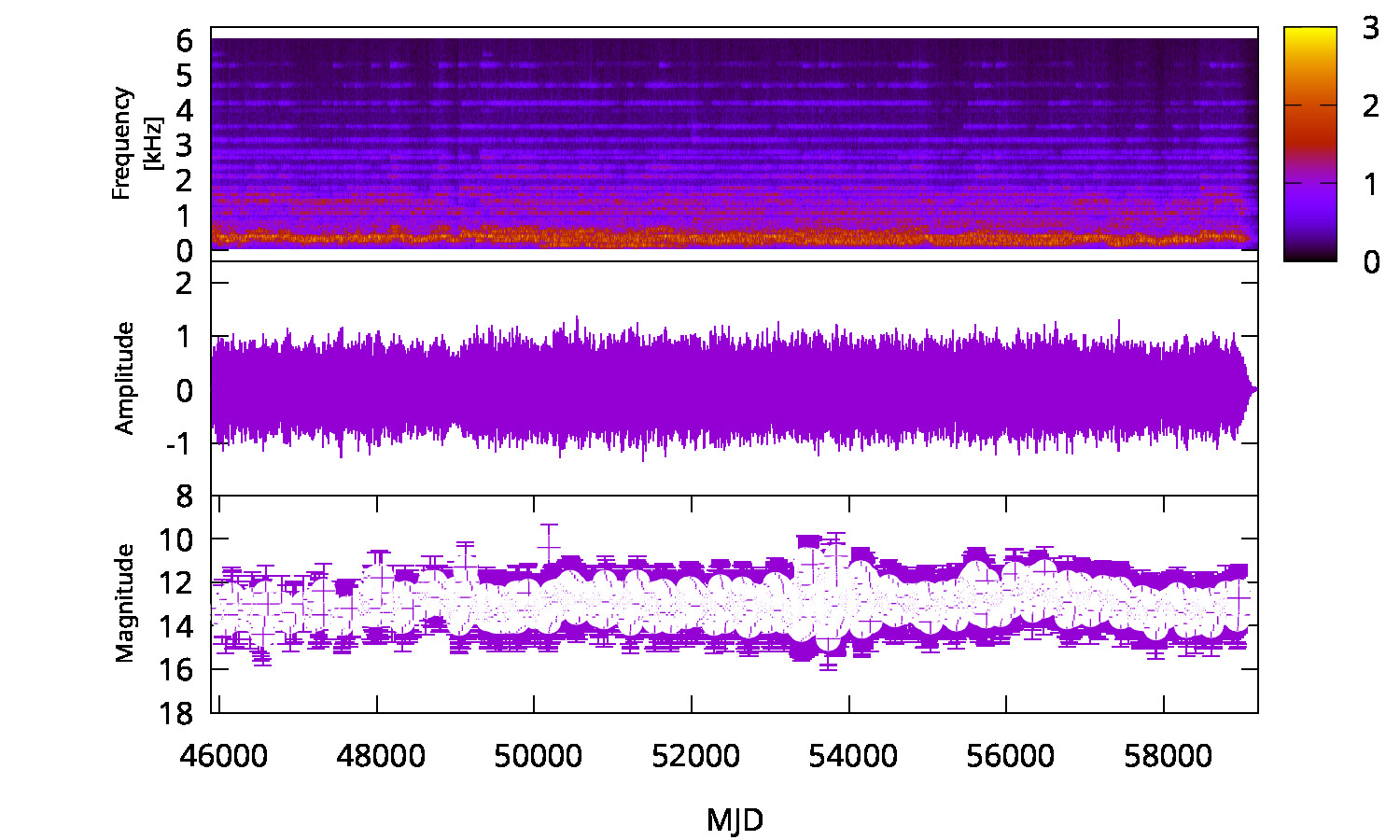Image resolution: width=1400 pixels, height=840 pixels.
Task: Click the amplitude waveform panel
Action: [735, 378]
